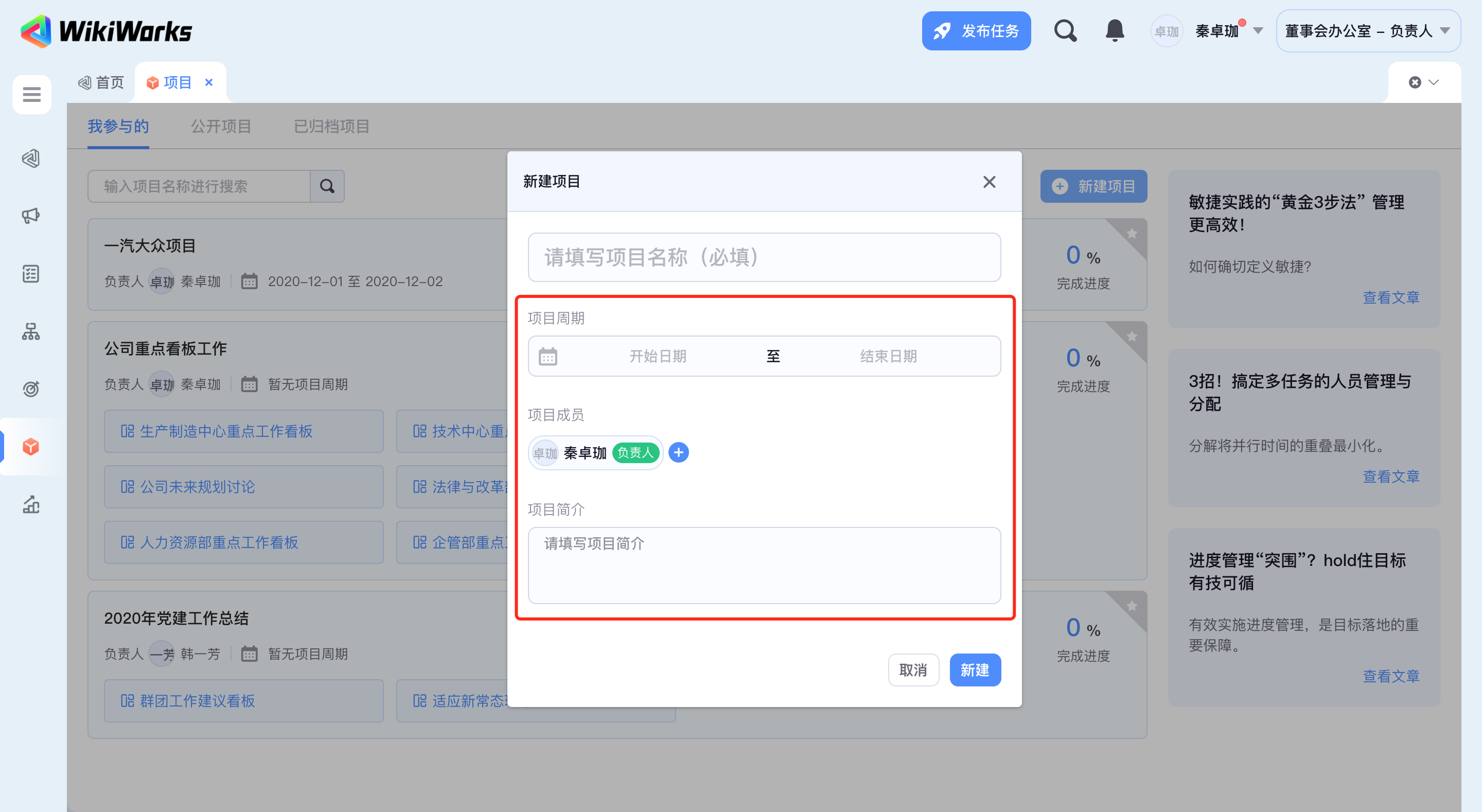
Task: Click the notification bell icon
Action: (x=1115, y=30)
